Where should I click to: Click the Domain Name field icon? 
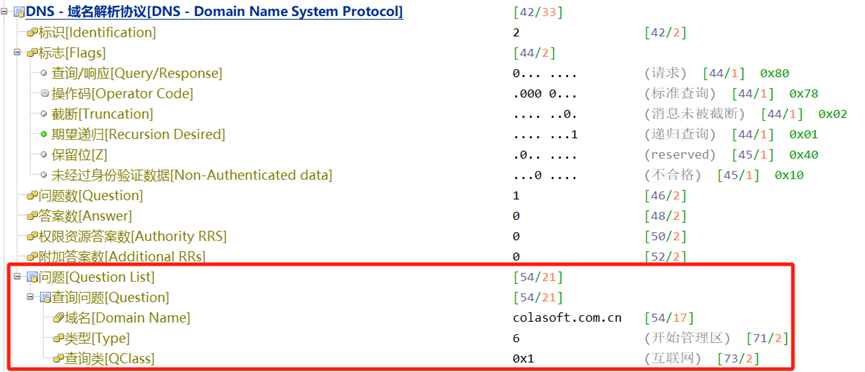point(58,318)
